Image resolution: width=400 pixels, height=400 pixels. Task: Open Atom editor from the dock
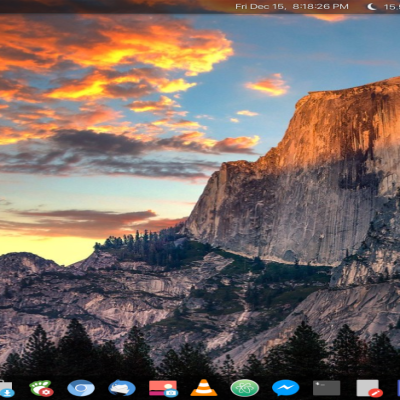[x=245, y=388]
